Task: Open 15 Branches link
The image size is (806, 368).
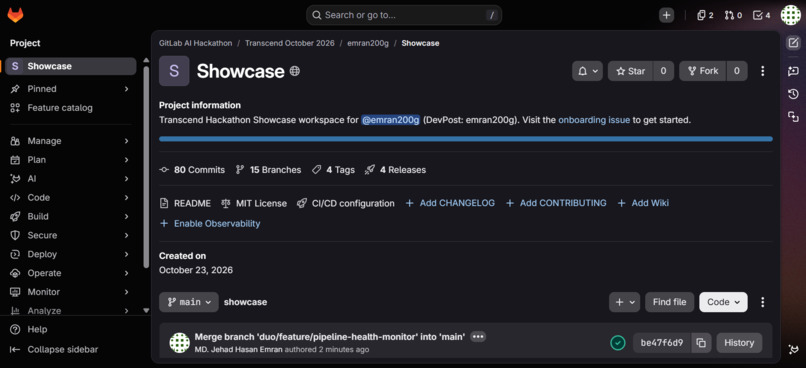Action: tap(268, 170)
